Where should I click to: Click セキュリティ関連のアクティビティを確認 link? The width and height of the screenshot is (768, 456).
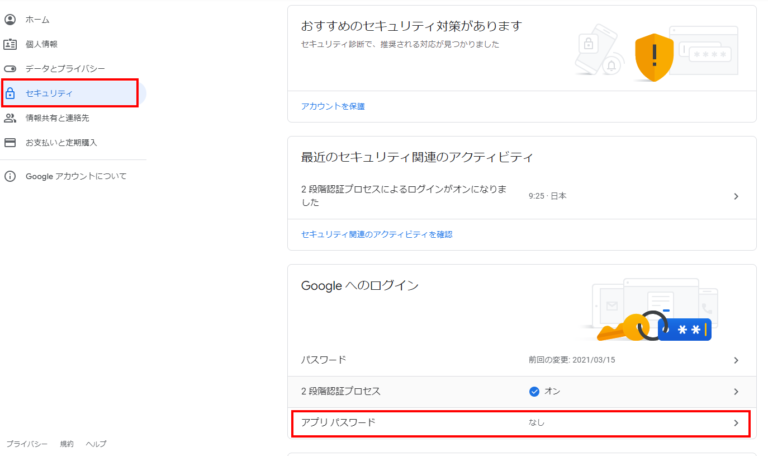click(377, 234)
